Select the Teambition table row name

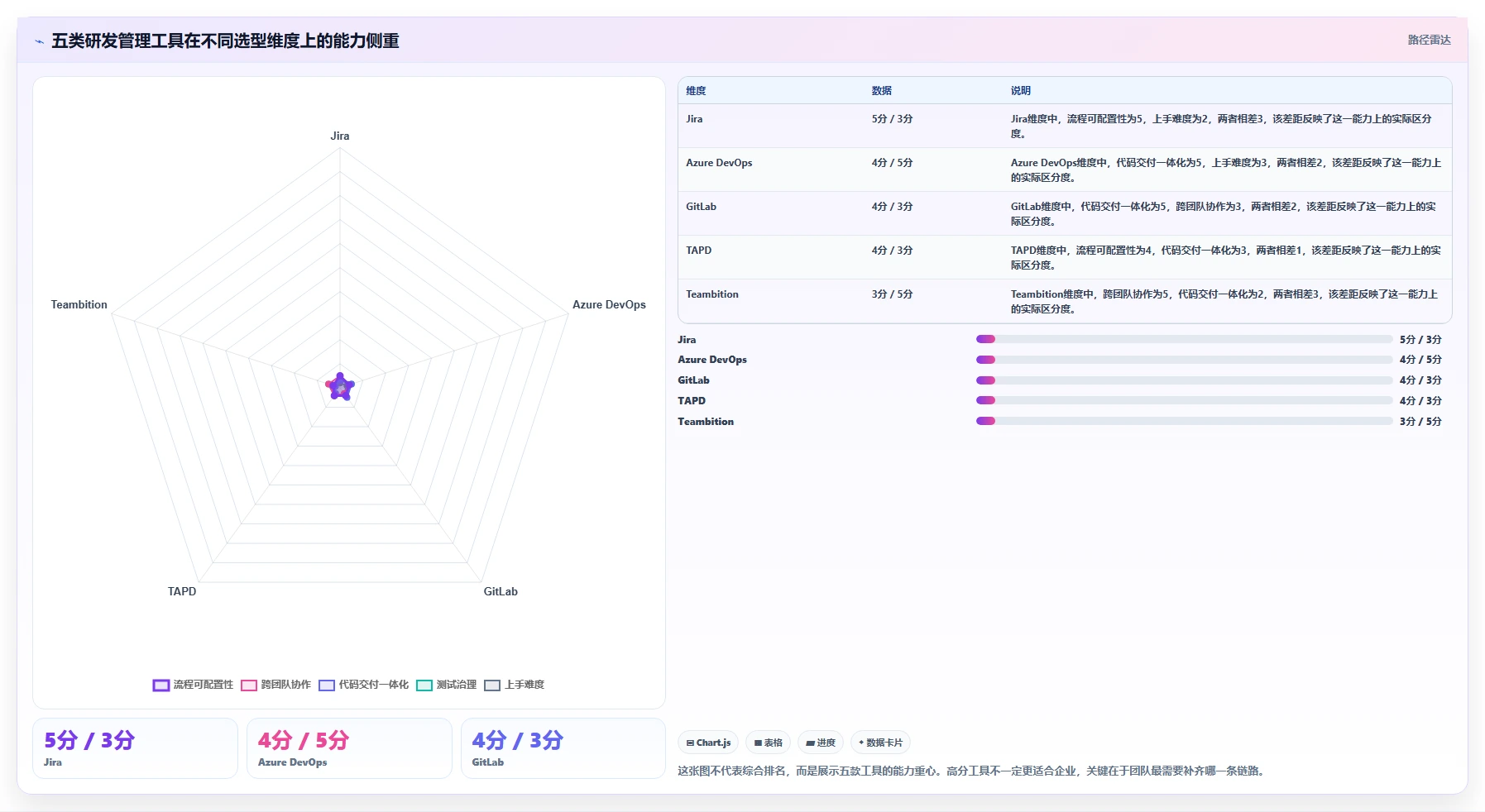click(x=712, y=294)
